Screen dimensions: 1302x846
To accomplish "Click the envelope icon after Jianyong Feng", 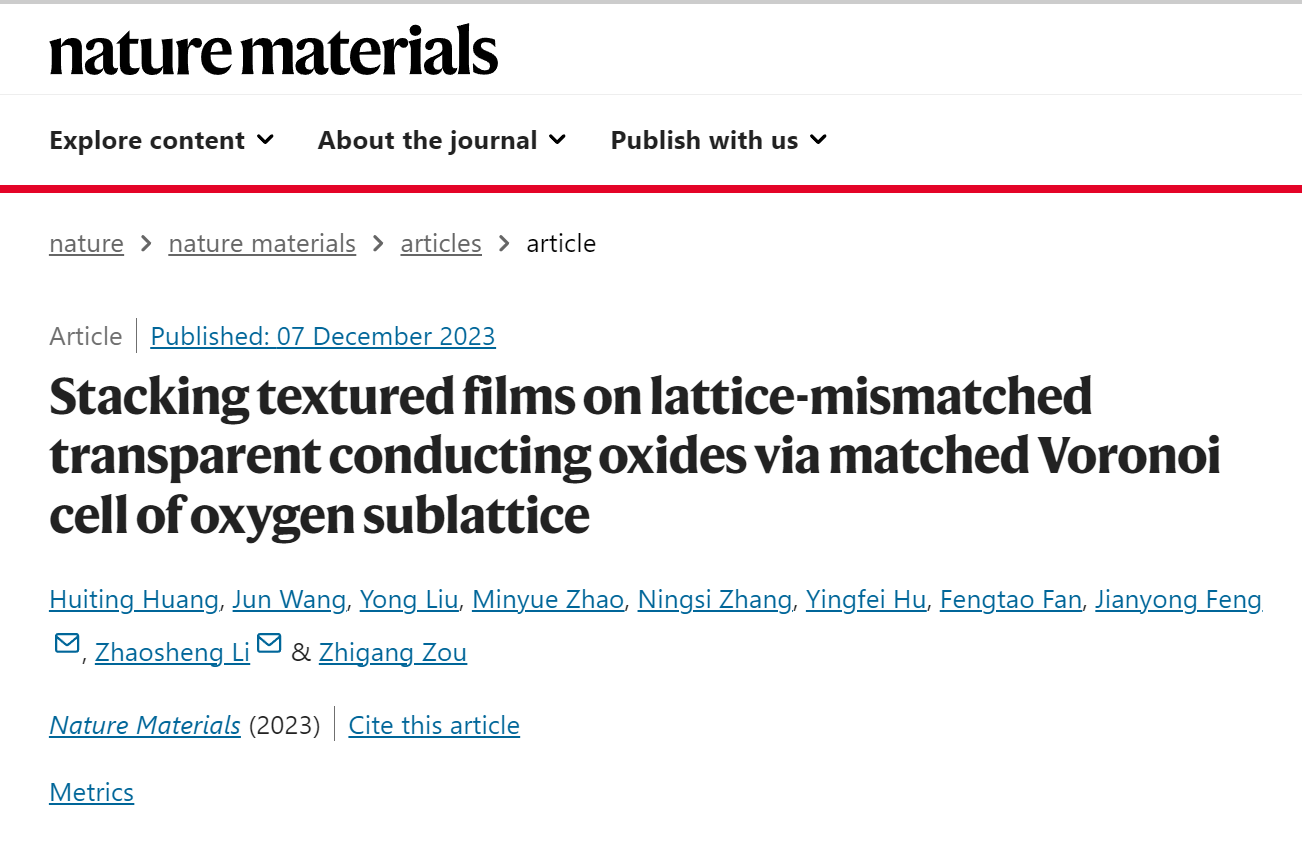I will pos(67,643).
